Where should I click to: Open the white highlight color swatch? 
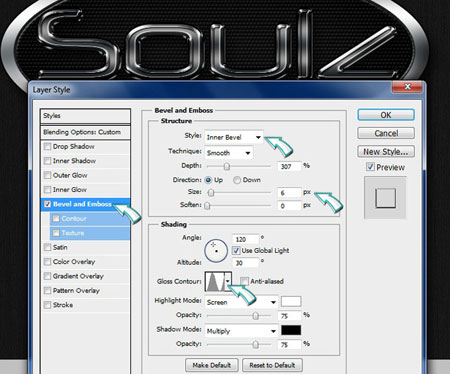(291, 302)
